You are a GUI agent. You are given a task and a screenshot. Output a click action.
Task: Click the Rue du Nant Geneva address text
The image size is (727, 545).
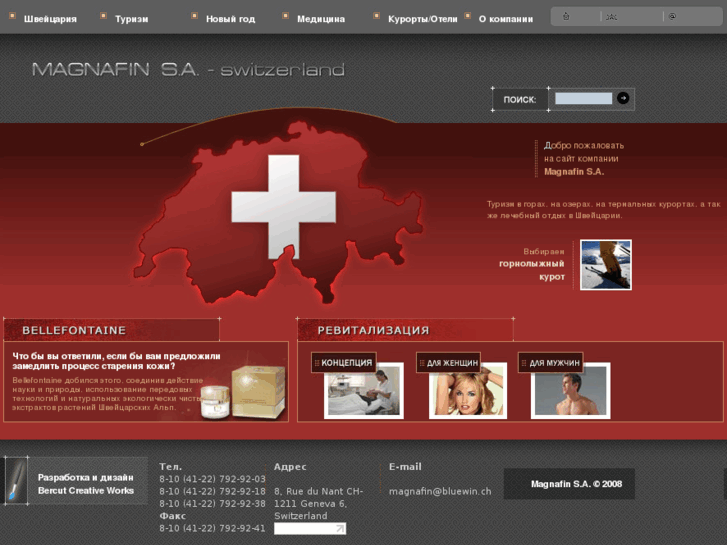pyautogui.click(x=319, y=503)
